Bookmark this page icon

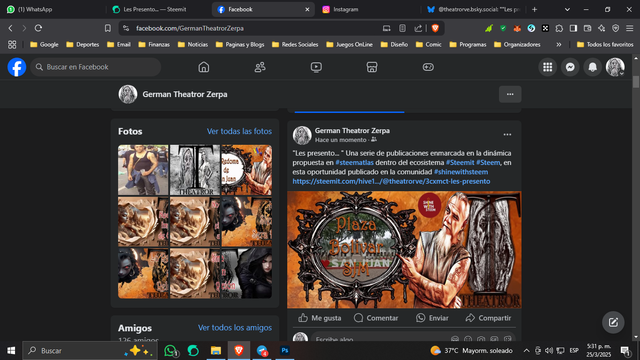click(107, 28)
